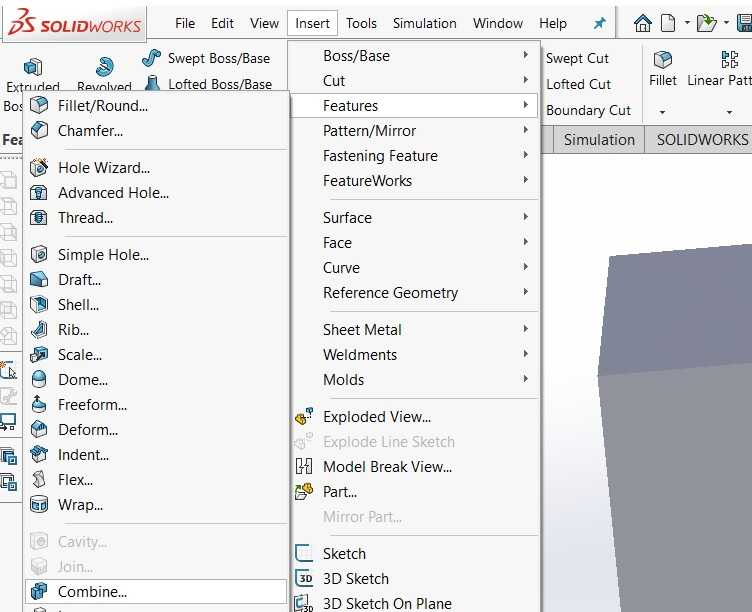This screenshot has width=752, height=612.
Task: Open the New document dropdown arrow
Action: click(x=687, y=23)
